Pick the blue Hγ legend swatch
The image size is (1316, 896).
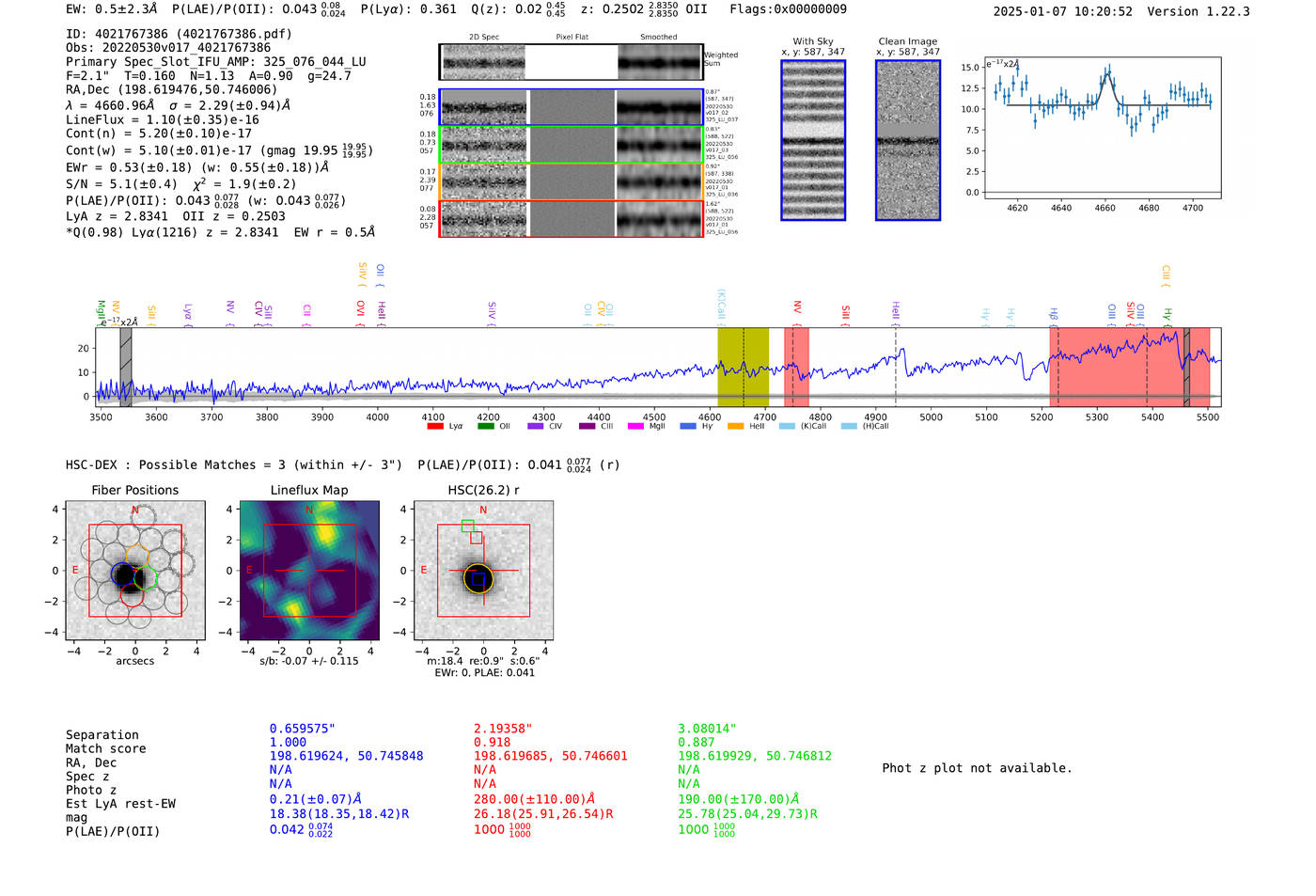pyautogui.click(x=687, y=426)
